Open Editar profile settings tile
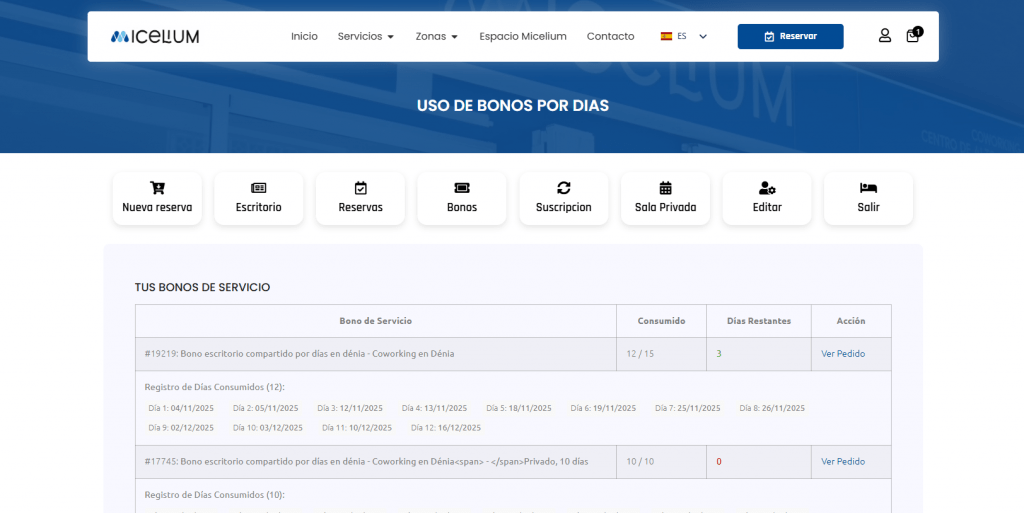 (767, 198)
